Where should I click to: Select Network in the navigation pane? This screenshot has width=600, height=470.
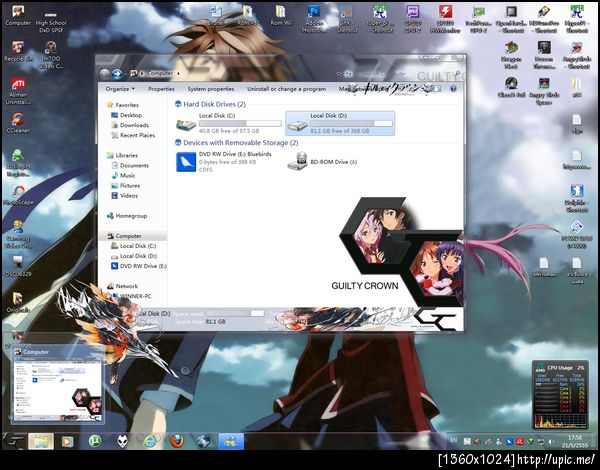point(127,286)
